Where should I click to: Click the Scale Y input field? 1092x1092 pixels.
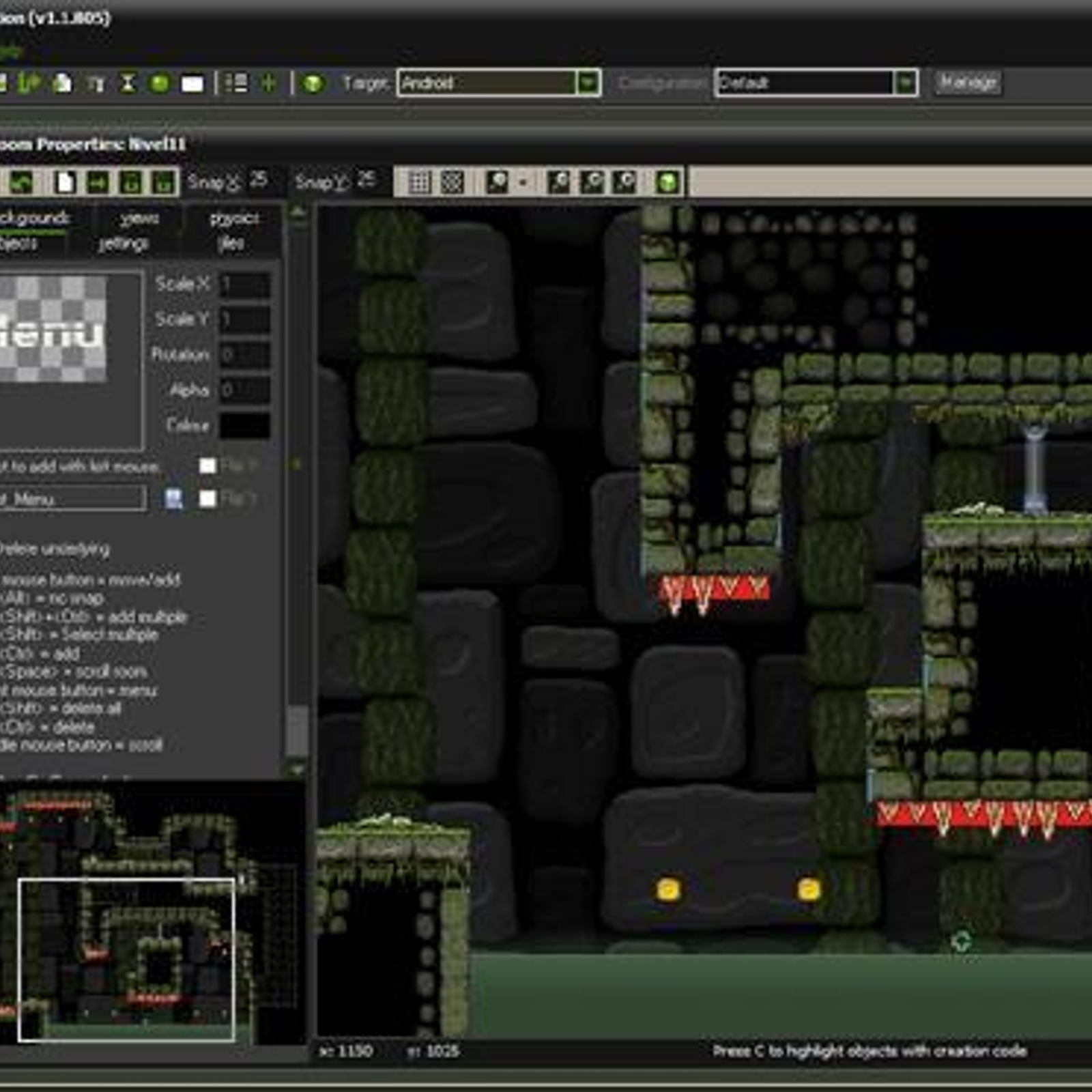pos(244,319)
